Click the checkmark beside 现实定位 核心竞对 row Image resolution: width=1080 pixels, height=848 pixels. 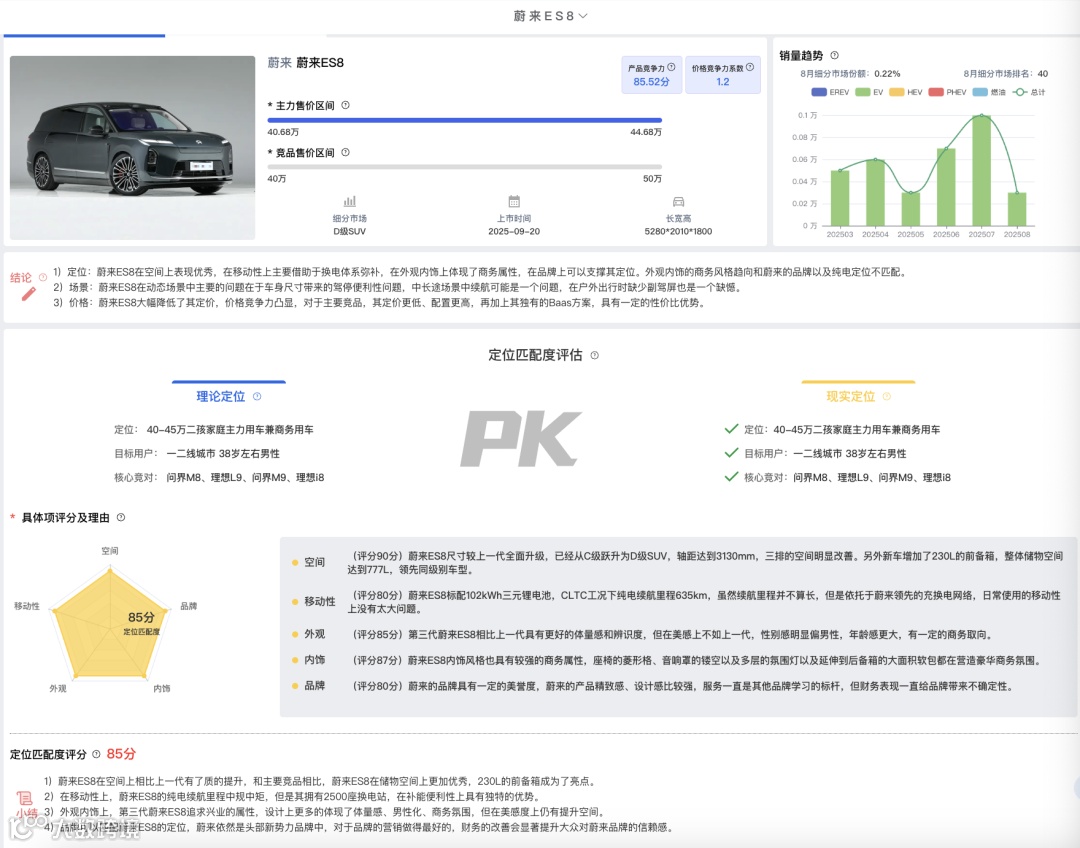pos(731,477)
